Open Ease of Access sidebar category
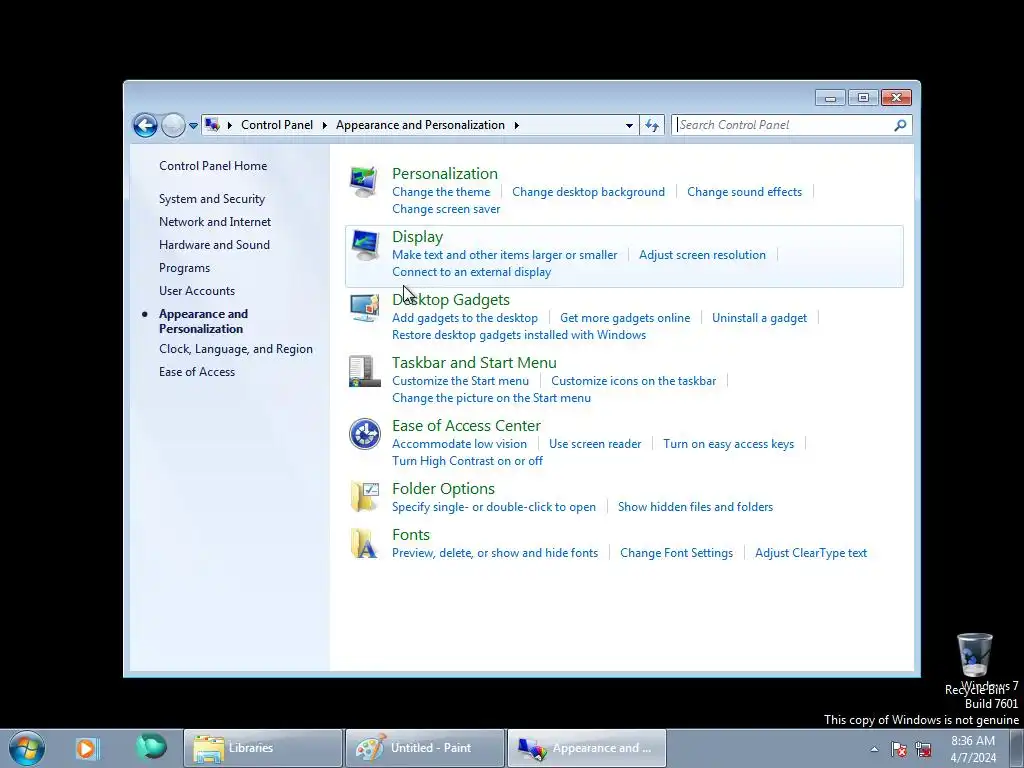1024x768 pixels. tap(197, 372)
